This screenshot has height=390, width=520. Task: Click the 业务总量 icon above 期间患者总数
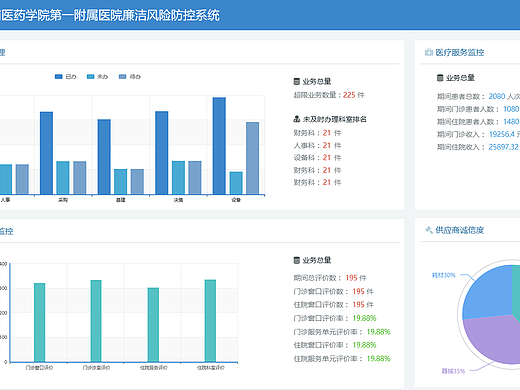pyautogui.click(x=440, y=78)
